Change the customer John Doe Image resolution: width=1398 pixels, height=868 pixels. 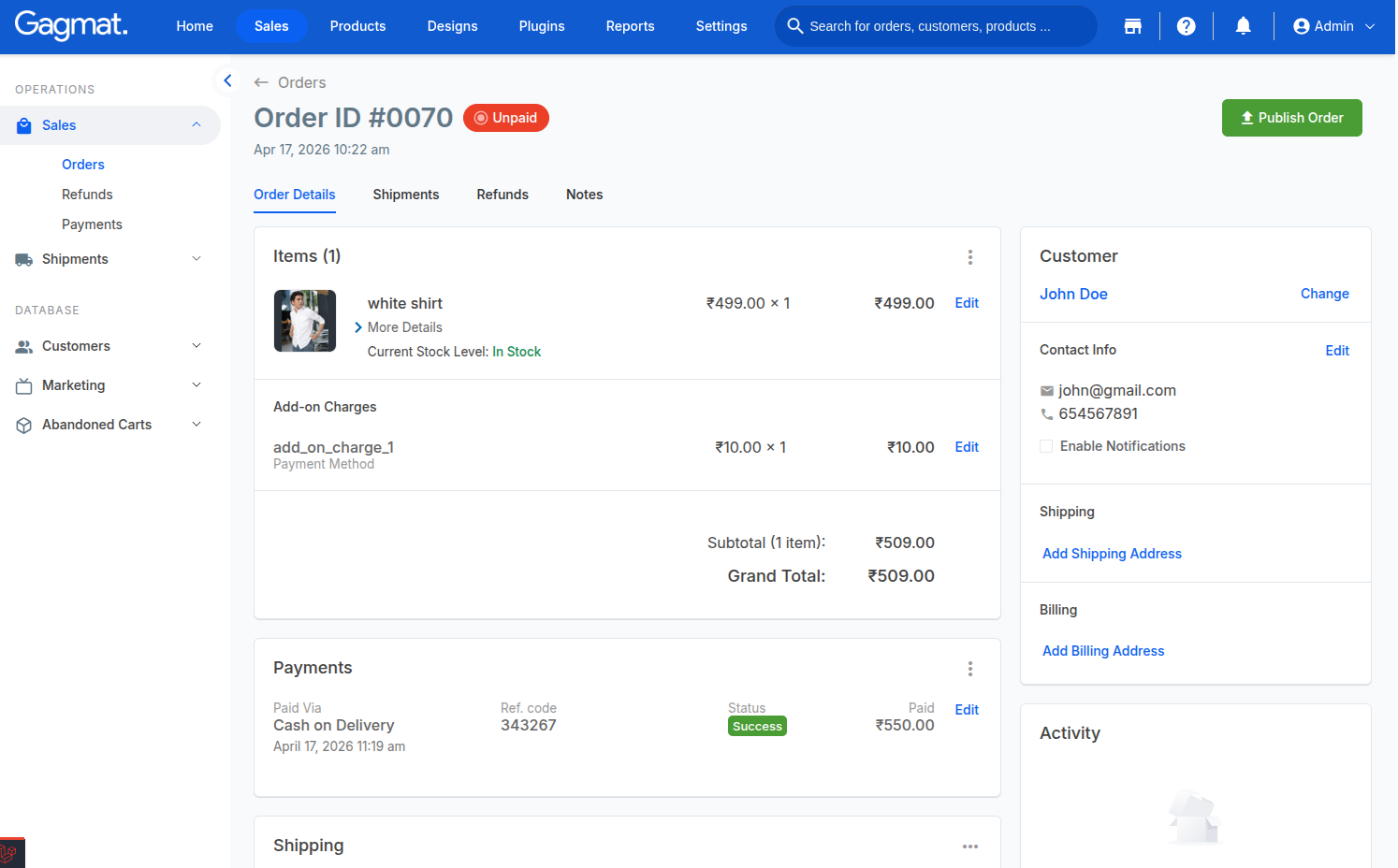click(x=1324, y=294)
